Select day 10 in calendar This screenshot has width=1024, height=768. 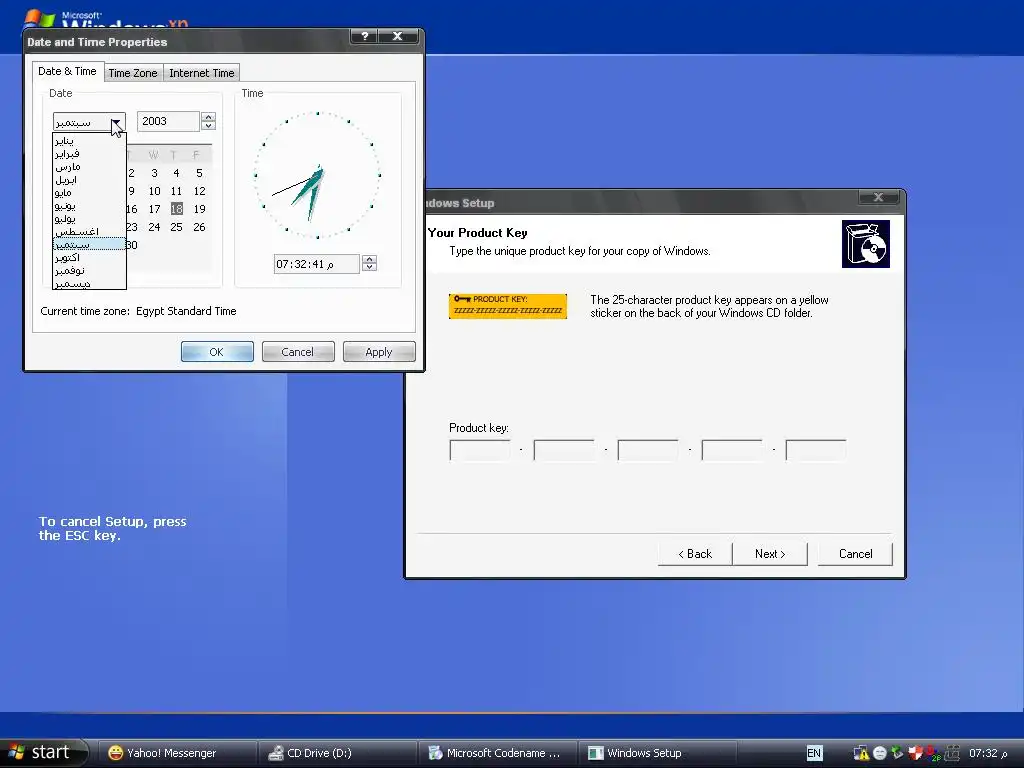coord(154,191)
